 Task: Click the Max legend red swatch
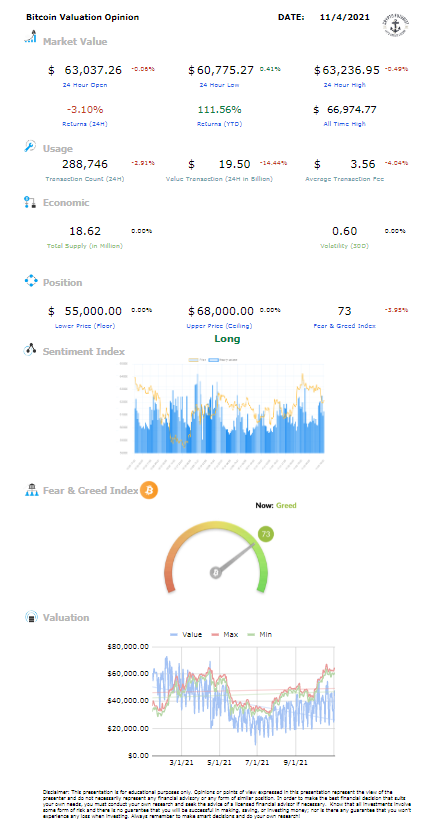coord(215,635)
